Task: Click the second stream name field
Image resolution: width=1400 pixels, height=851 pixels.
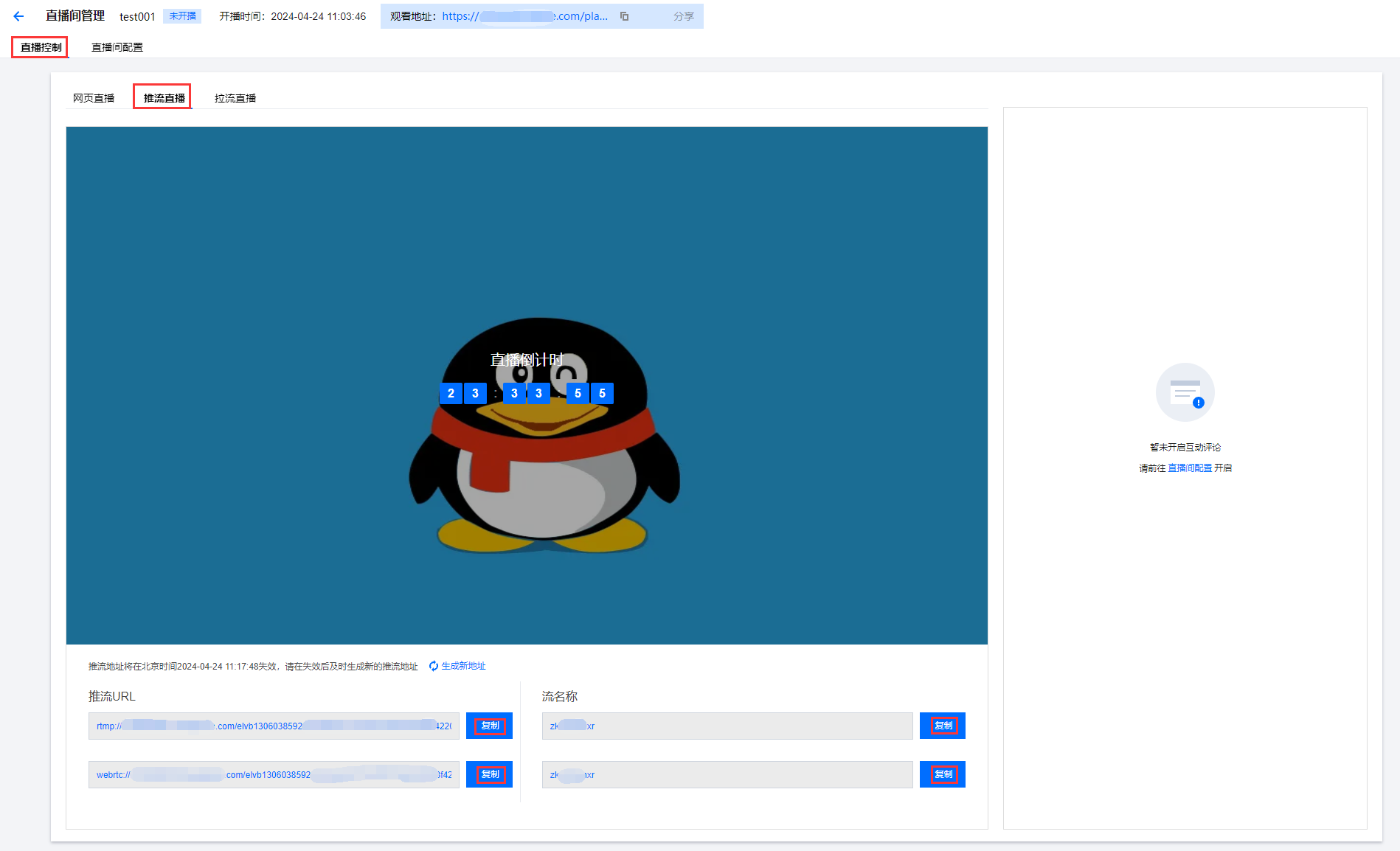Action: (x=727, y=774)
